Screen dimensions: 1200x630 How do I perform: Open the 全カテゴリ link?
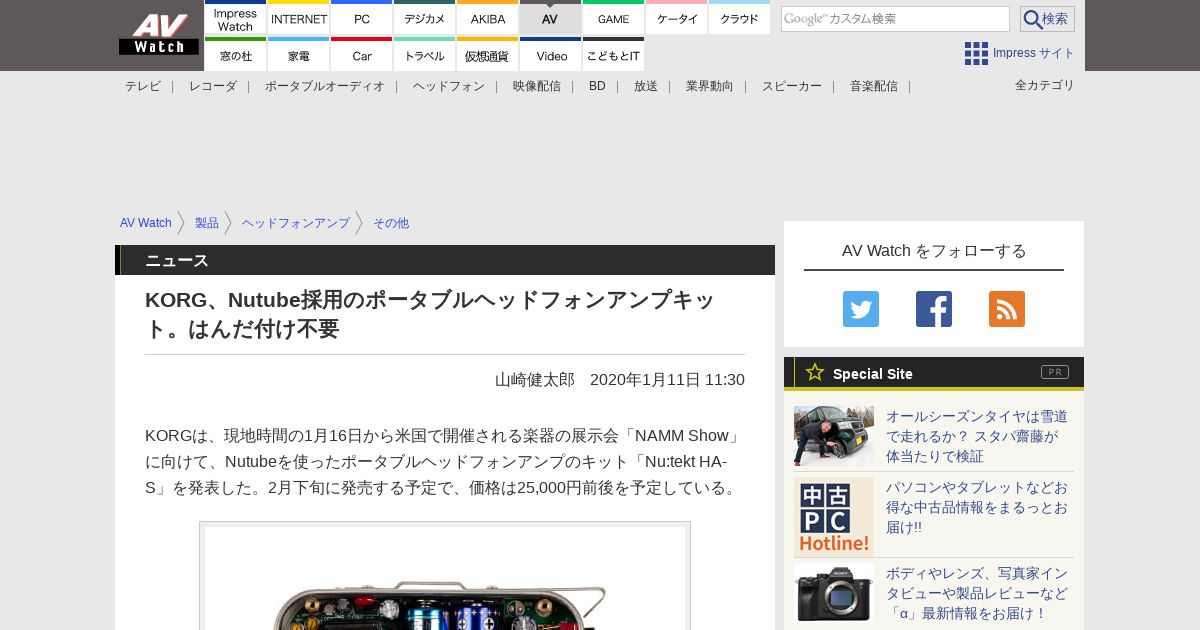point(1045,85)
